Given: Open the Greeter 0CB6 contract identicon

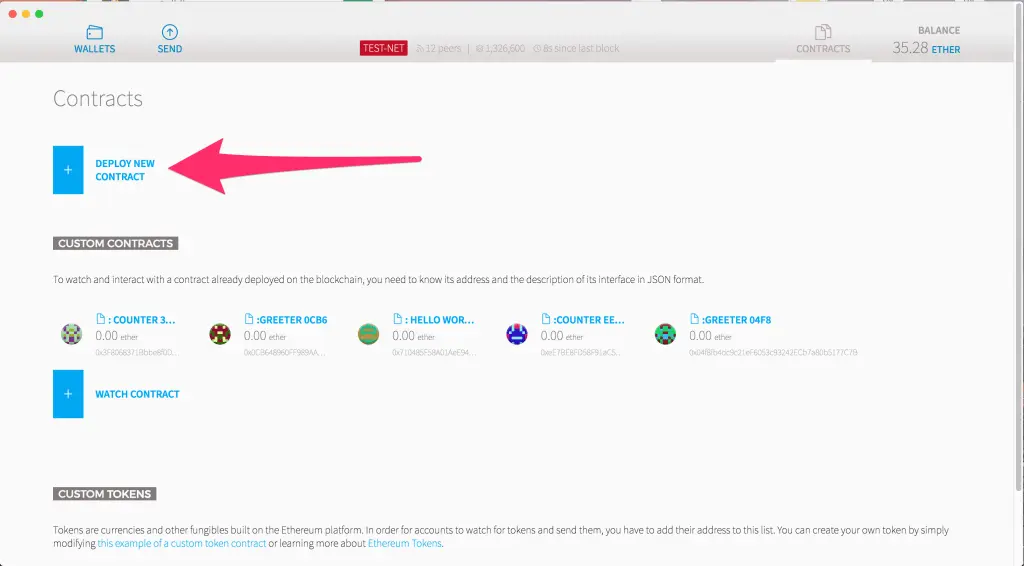Looking at the screenshot, I should pyautogui.click(x=220, y=334).
